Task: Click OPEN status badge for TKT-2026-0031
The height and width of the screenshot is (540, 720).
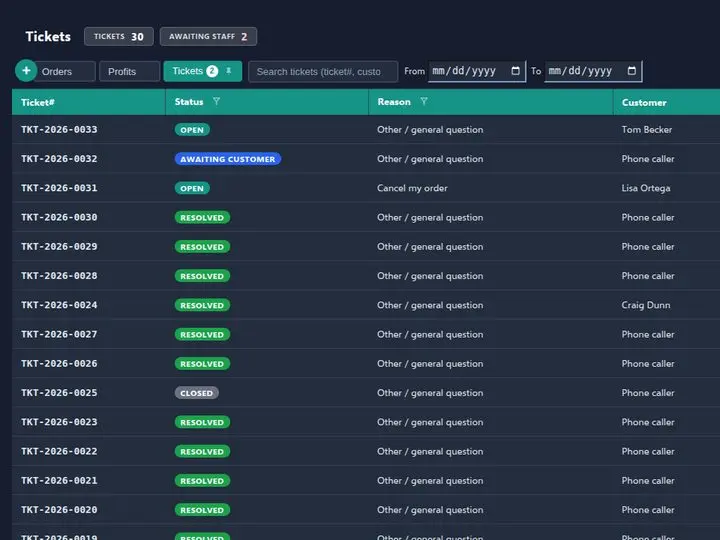Action: [x=192, y=188]
